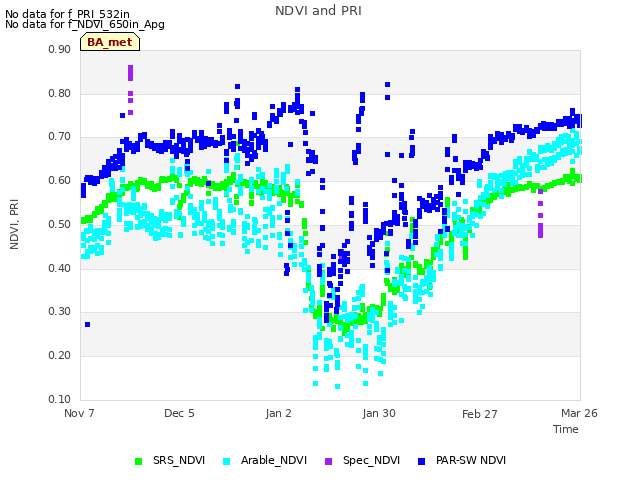Click the Feb 27 x-axis label

pyautogui.click(x=480, y=414)
